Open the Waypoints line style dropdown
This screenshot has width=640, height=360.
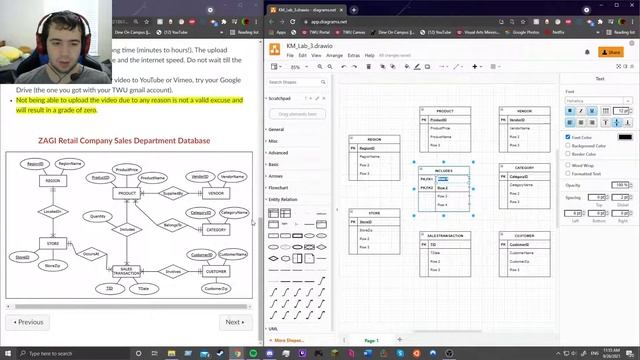tap(458, 67)
